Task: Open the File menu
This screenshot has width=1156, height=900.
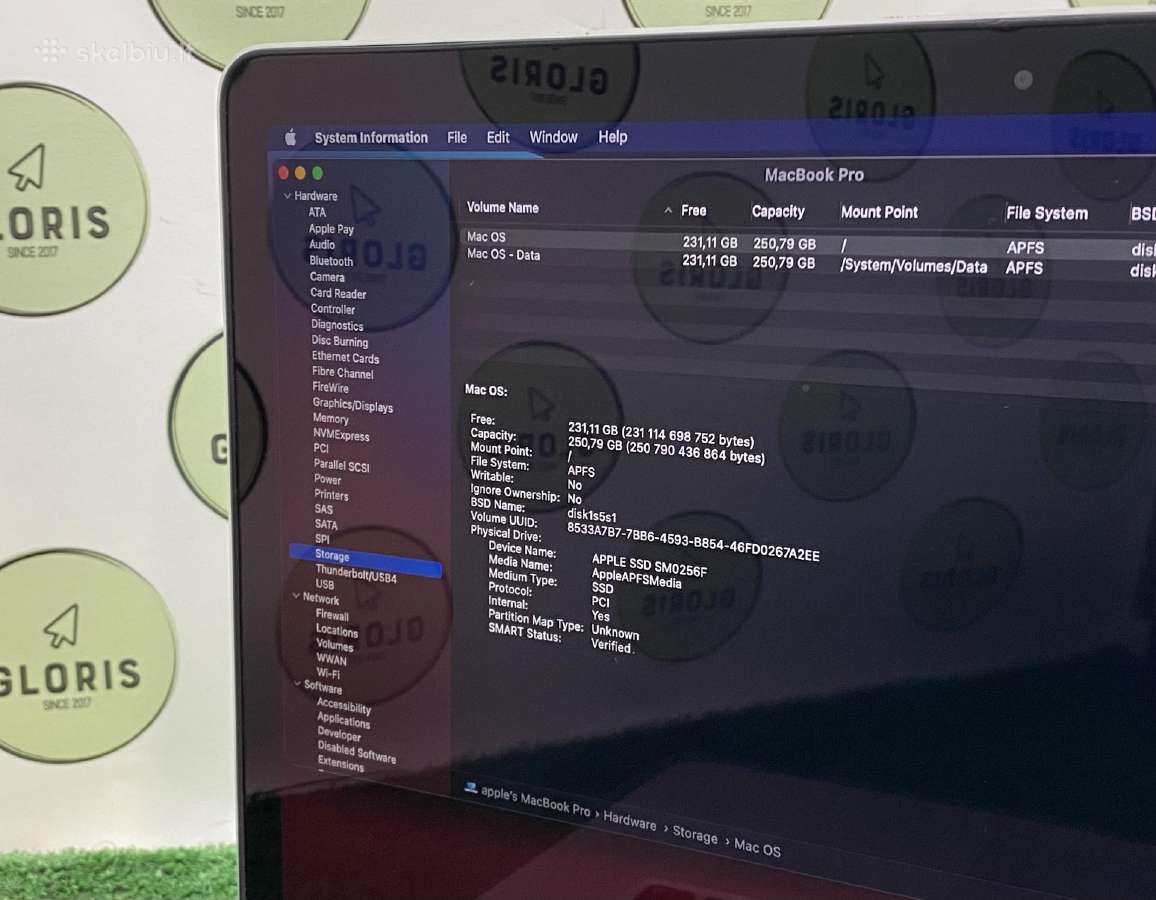Action: click(457, 138)
